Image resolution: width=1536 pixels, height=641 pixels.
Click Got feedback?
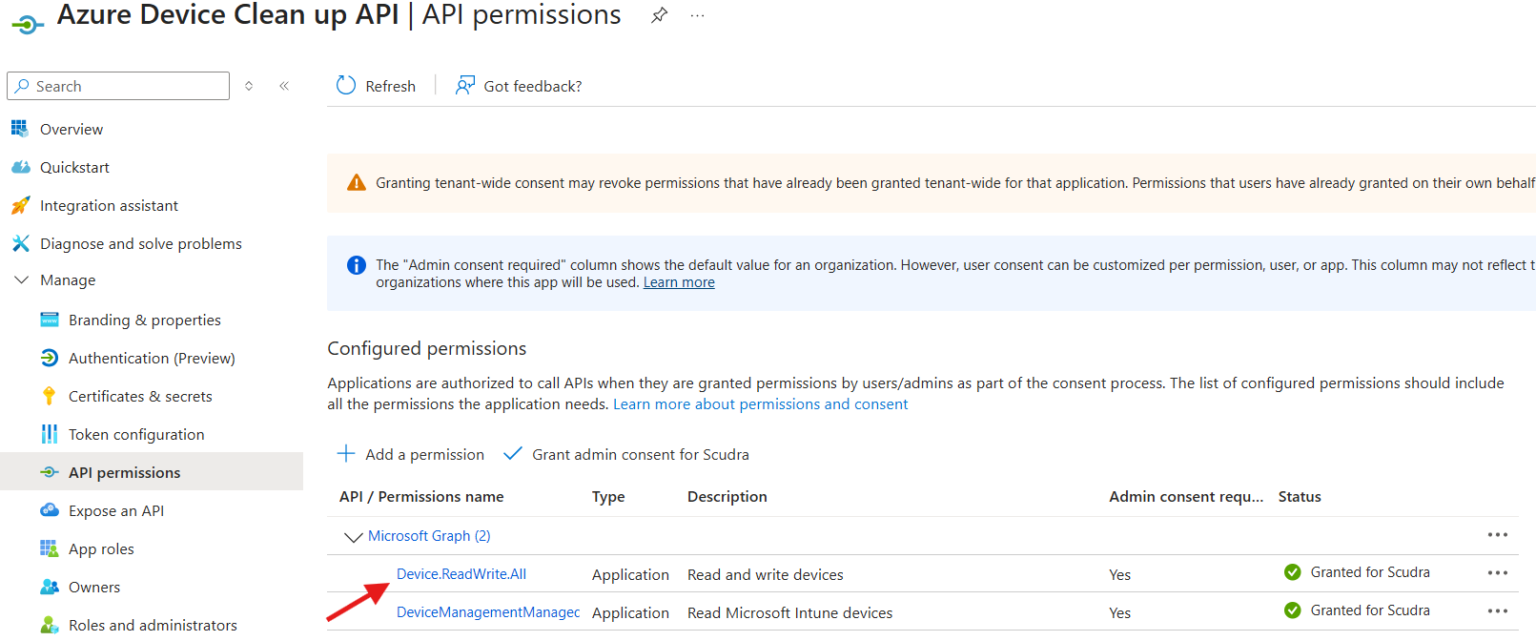519,86
